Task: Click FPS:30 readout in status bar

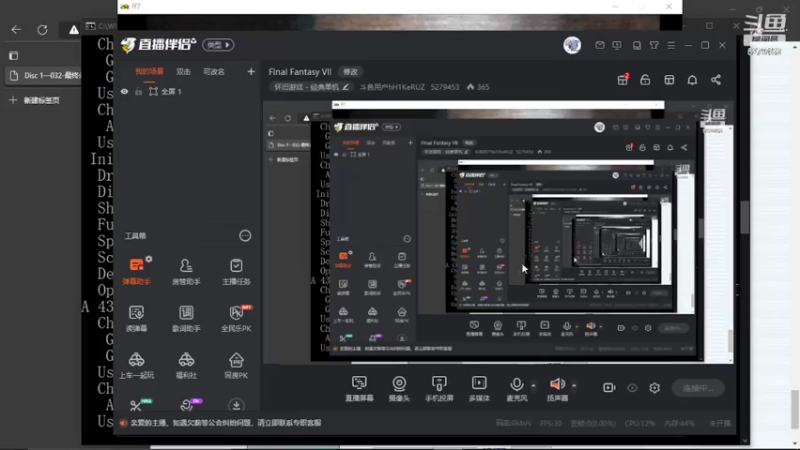Action: pyautogui.click(x=551, y=423)
